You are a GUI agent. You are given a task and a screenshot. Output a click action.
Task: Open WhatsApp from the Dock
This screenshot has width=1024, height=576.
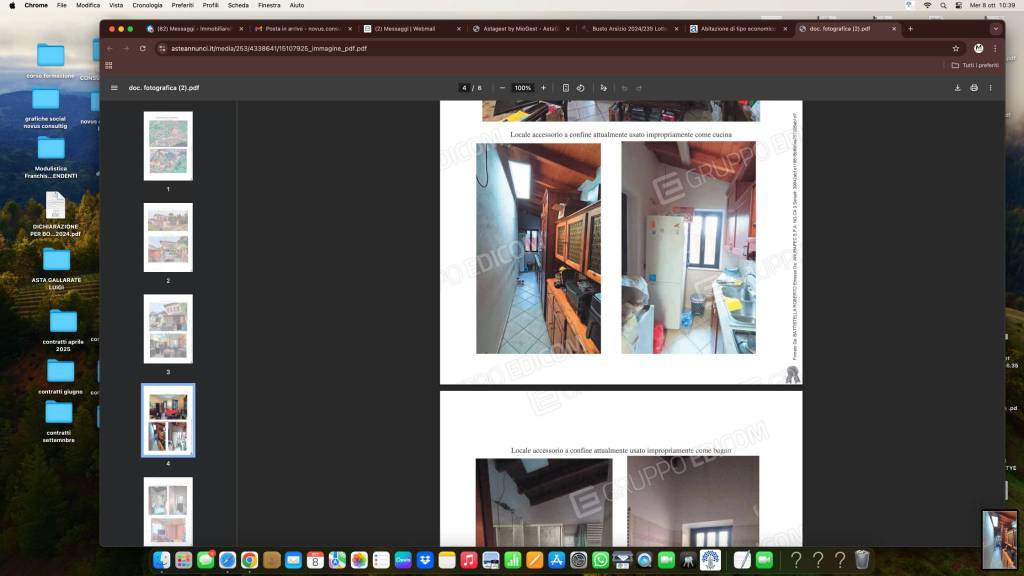[x=600, y=560]
